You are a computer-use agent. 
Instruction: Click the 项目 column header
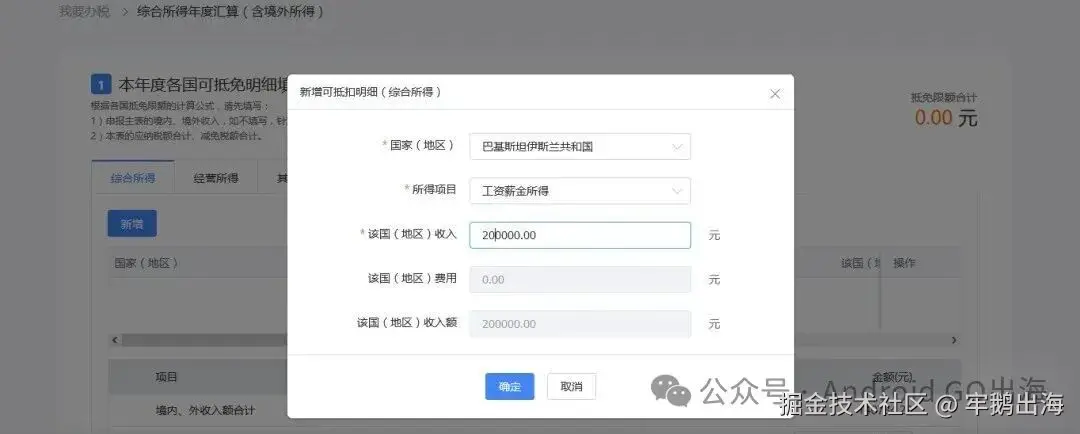point(166,377)
